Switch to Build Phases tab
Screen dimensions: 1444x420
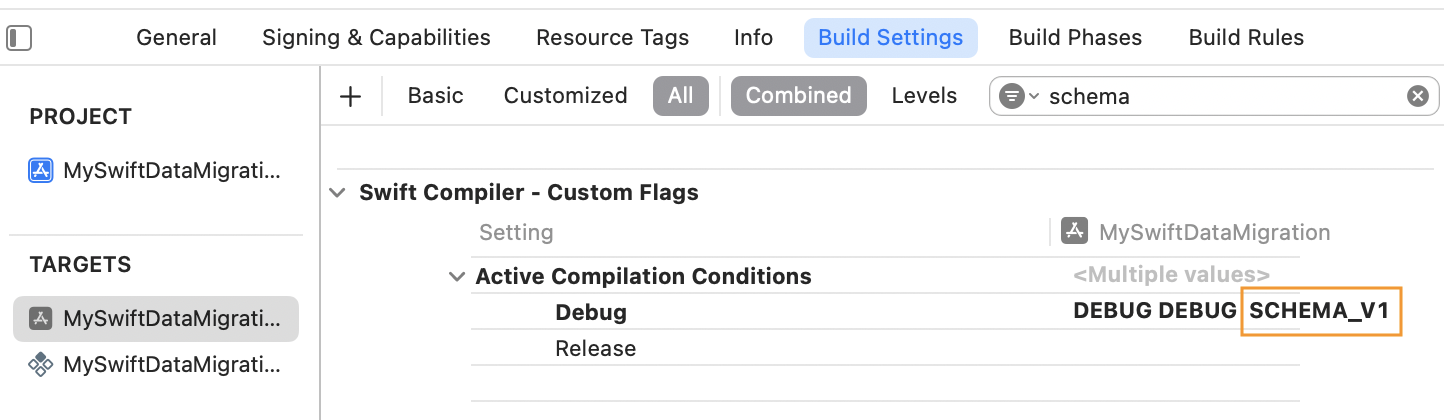(1075, 38)
